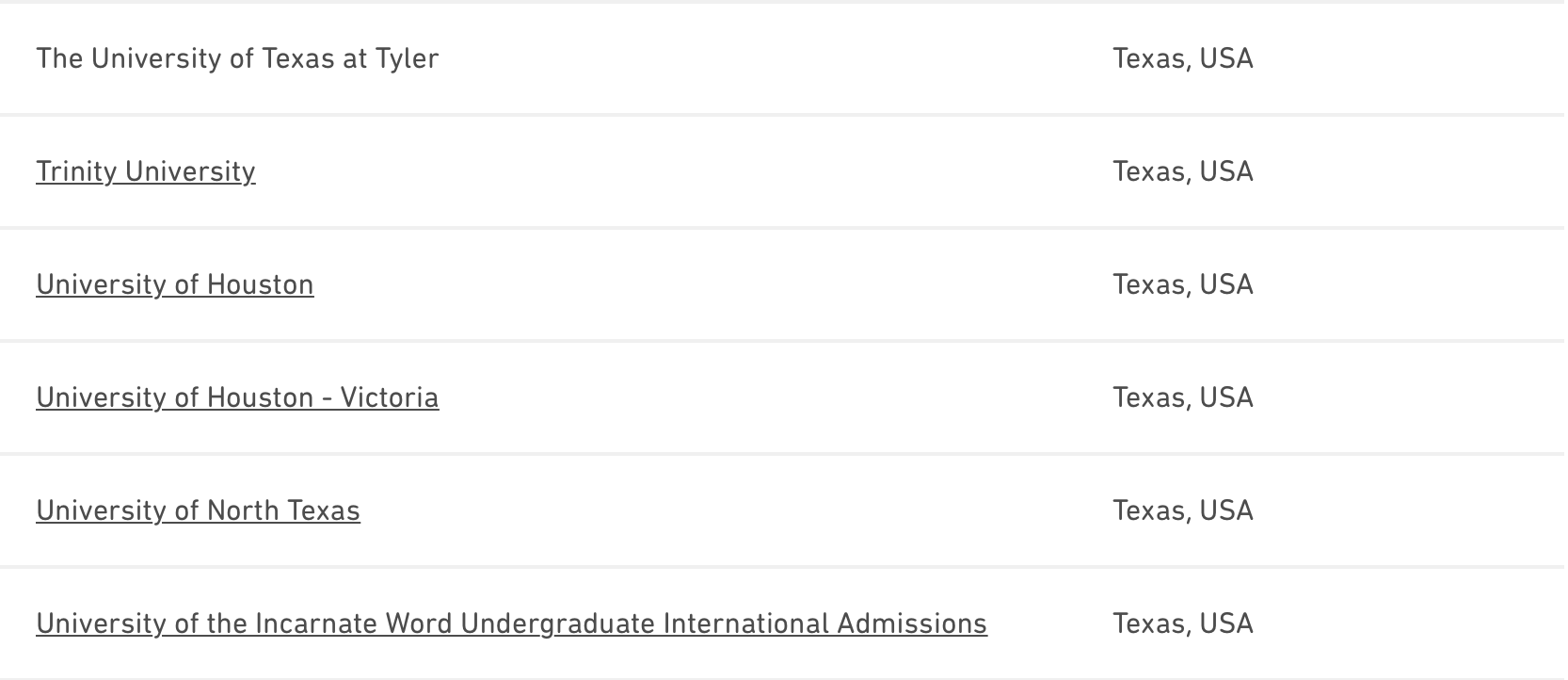Viewport: 1568px width, 680px height.
Task: Visit the University of North Texas link
Action: [198, 510]
